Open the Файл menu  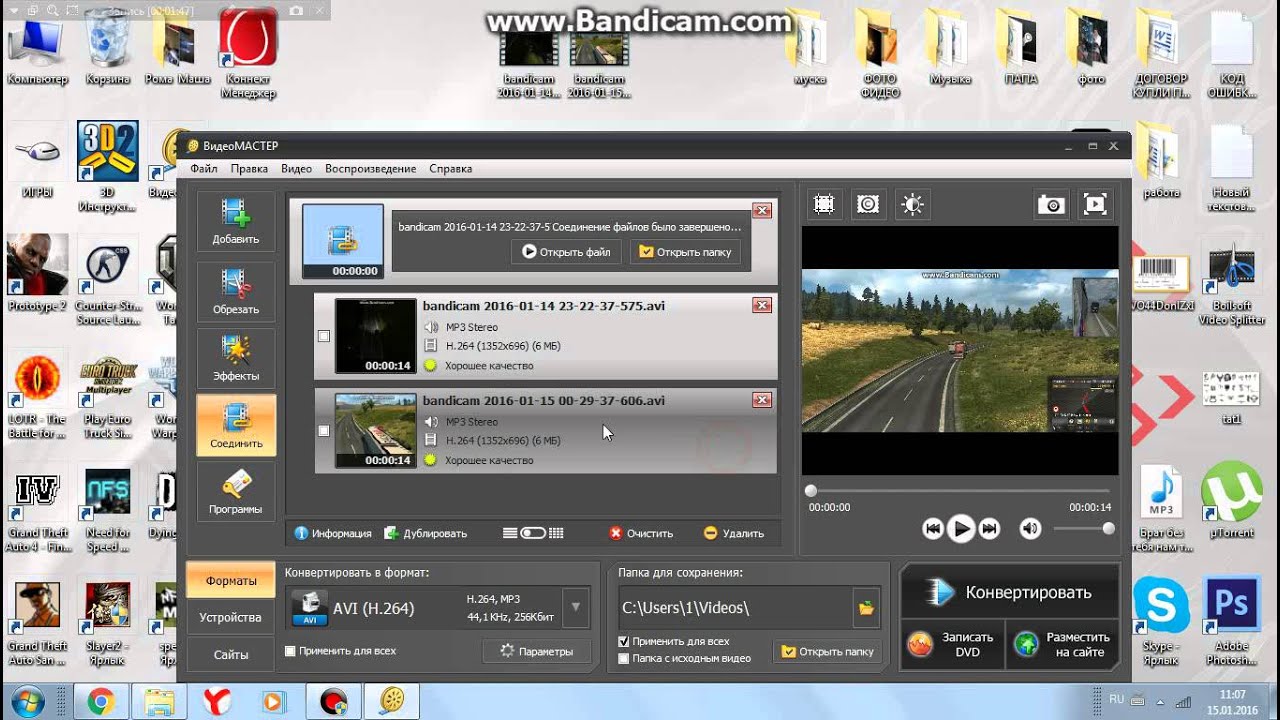tap(204, 169)
